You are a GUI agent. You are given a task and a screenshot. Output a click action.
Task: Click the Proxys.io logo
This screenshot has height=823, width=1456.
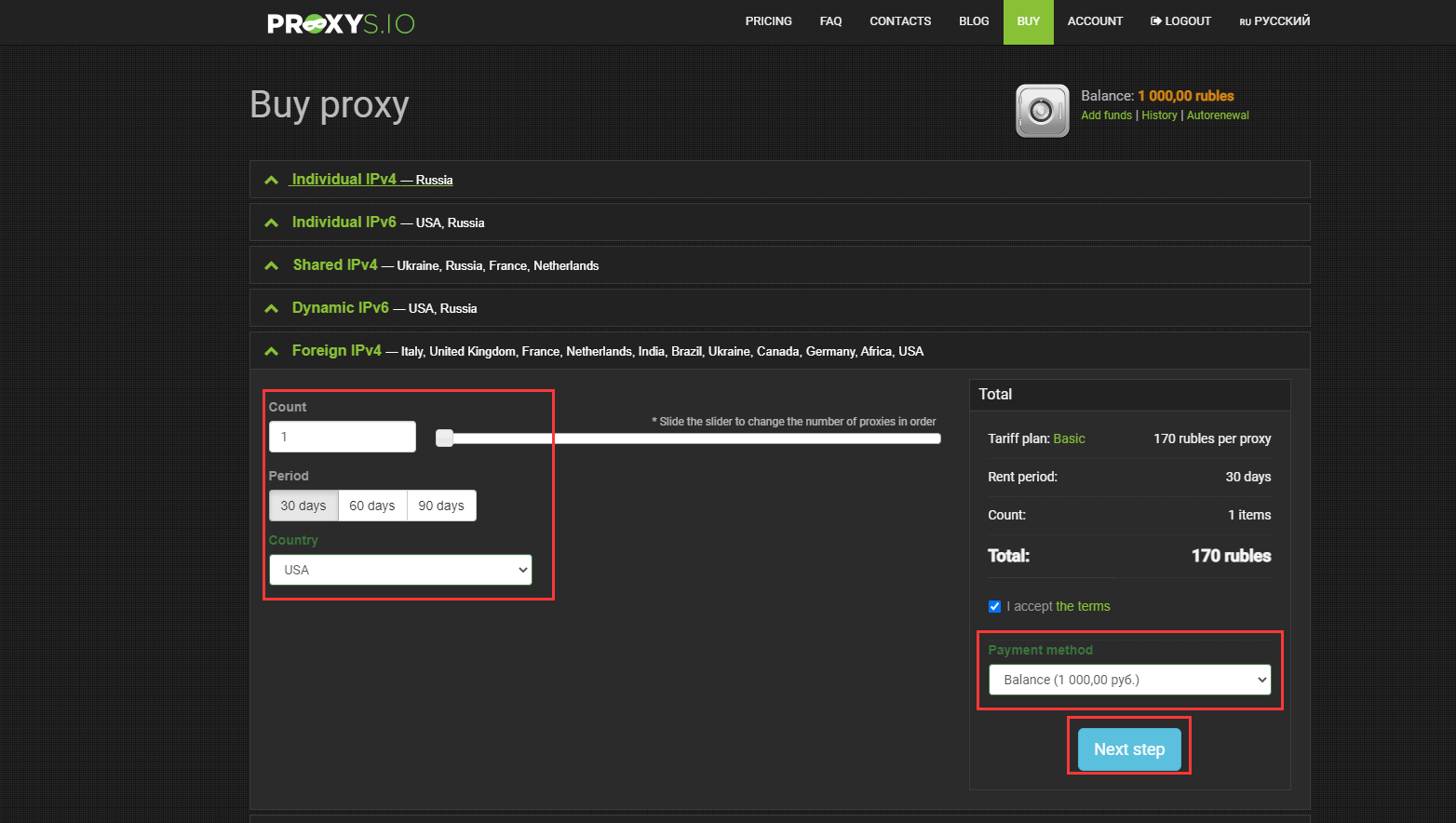click(341, 23)
